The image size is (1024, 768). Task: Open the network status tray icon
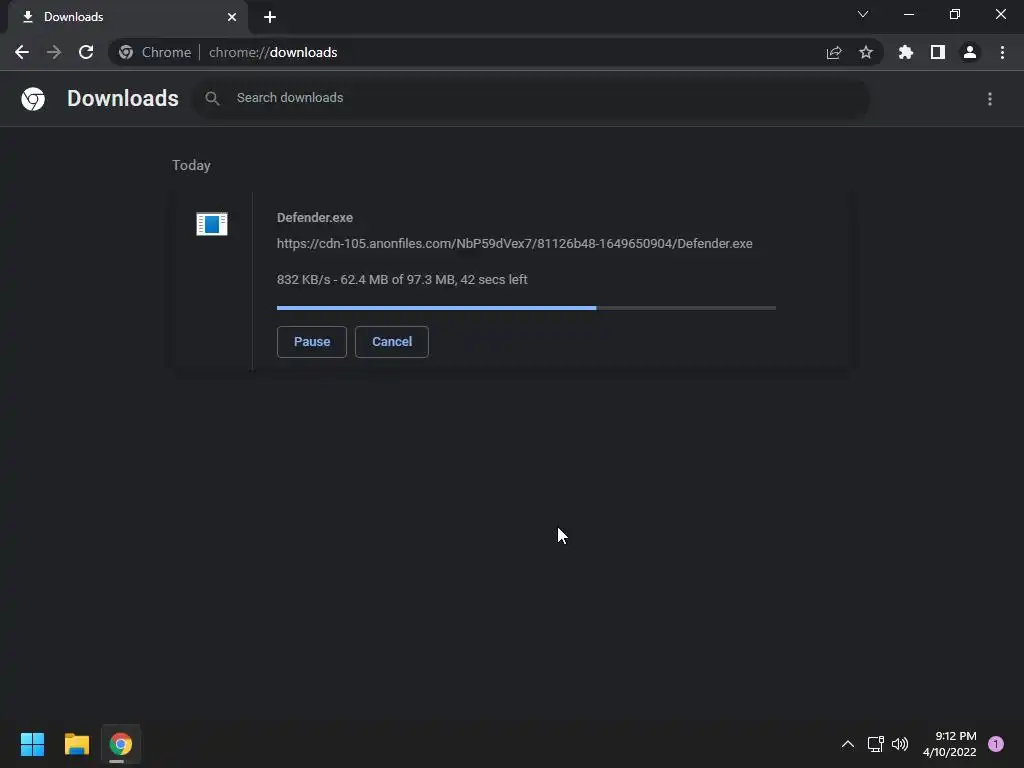876,744
